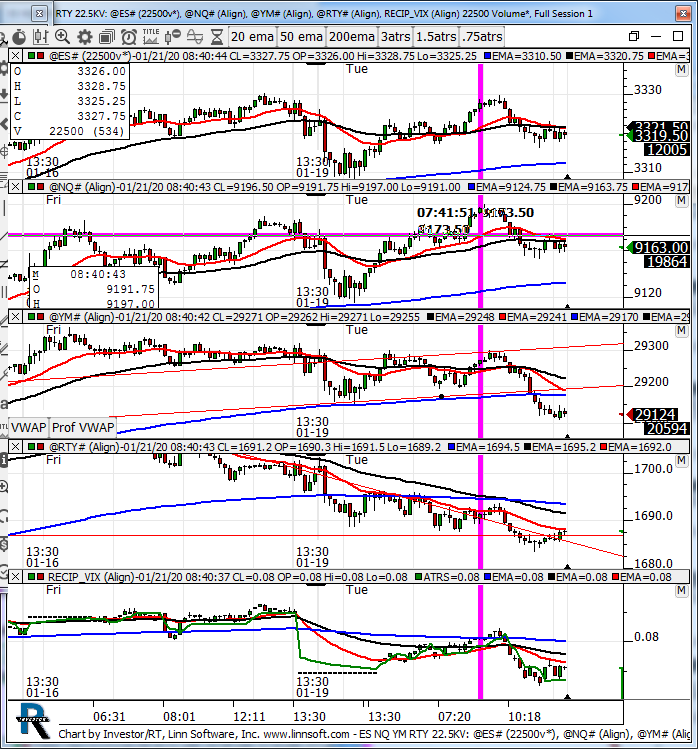Open the candlestick chart bars toolbar icon
Screen dimensions: 698x749
[x=41, y=37]
